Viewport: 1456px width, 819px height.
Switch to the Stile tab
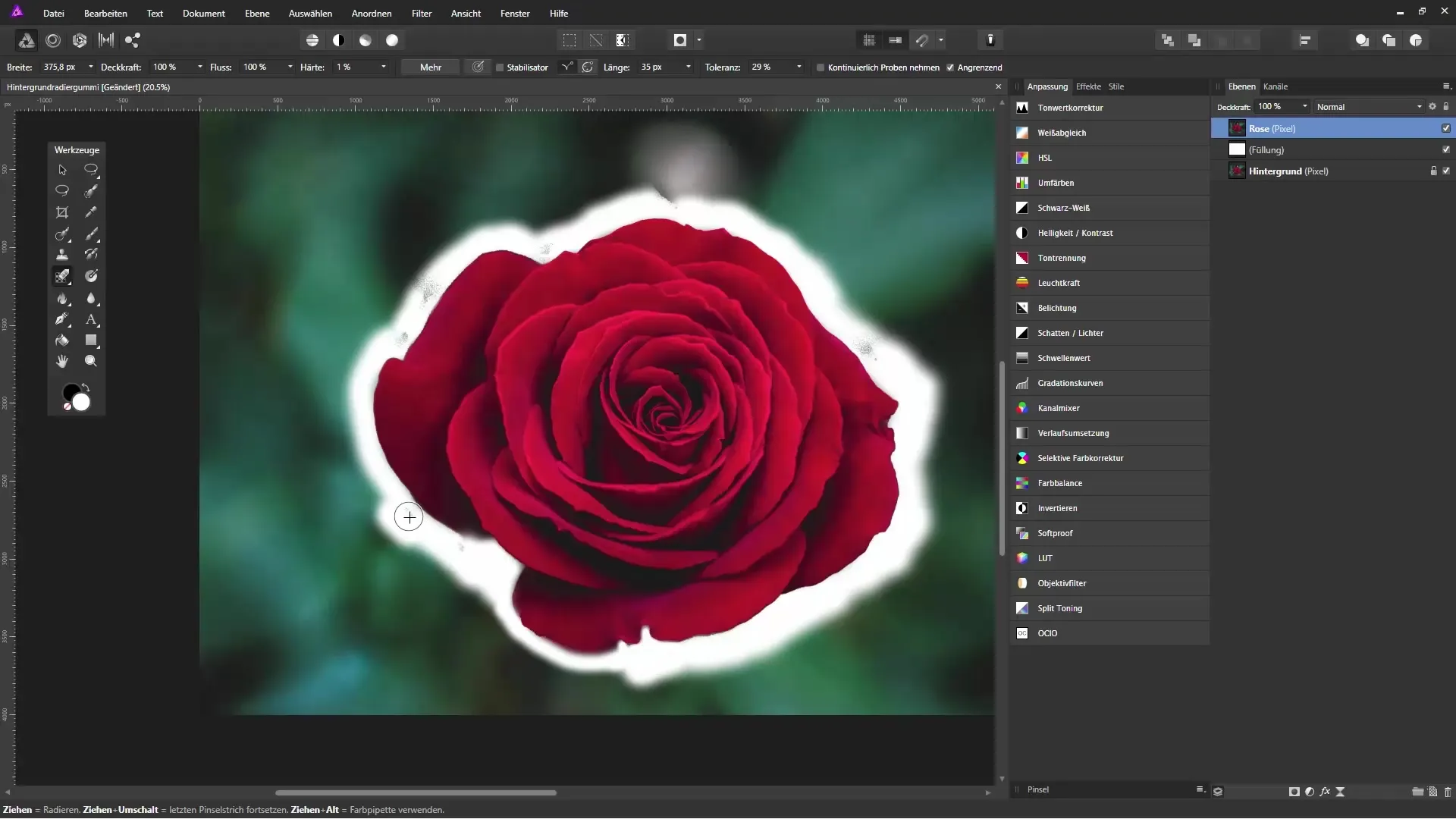pyautogui.click(x=1116, y=86)
